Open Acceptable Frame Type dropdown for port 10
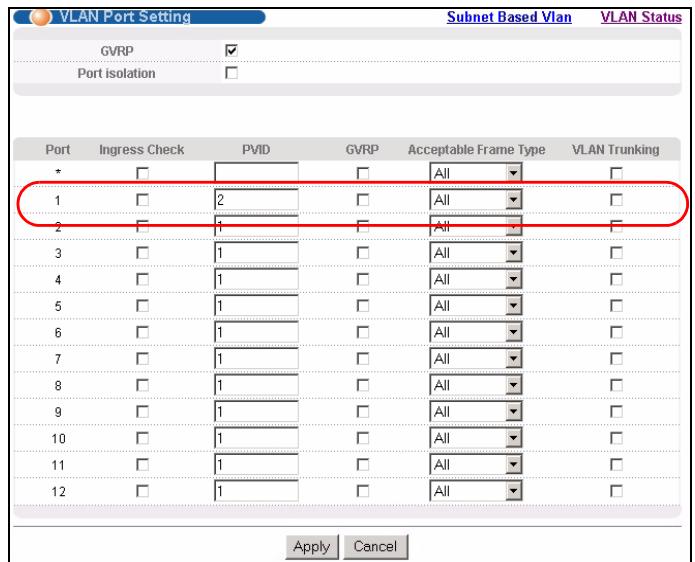The width and height of the screenshot is (695, 562). (476, 438)
